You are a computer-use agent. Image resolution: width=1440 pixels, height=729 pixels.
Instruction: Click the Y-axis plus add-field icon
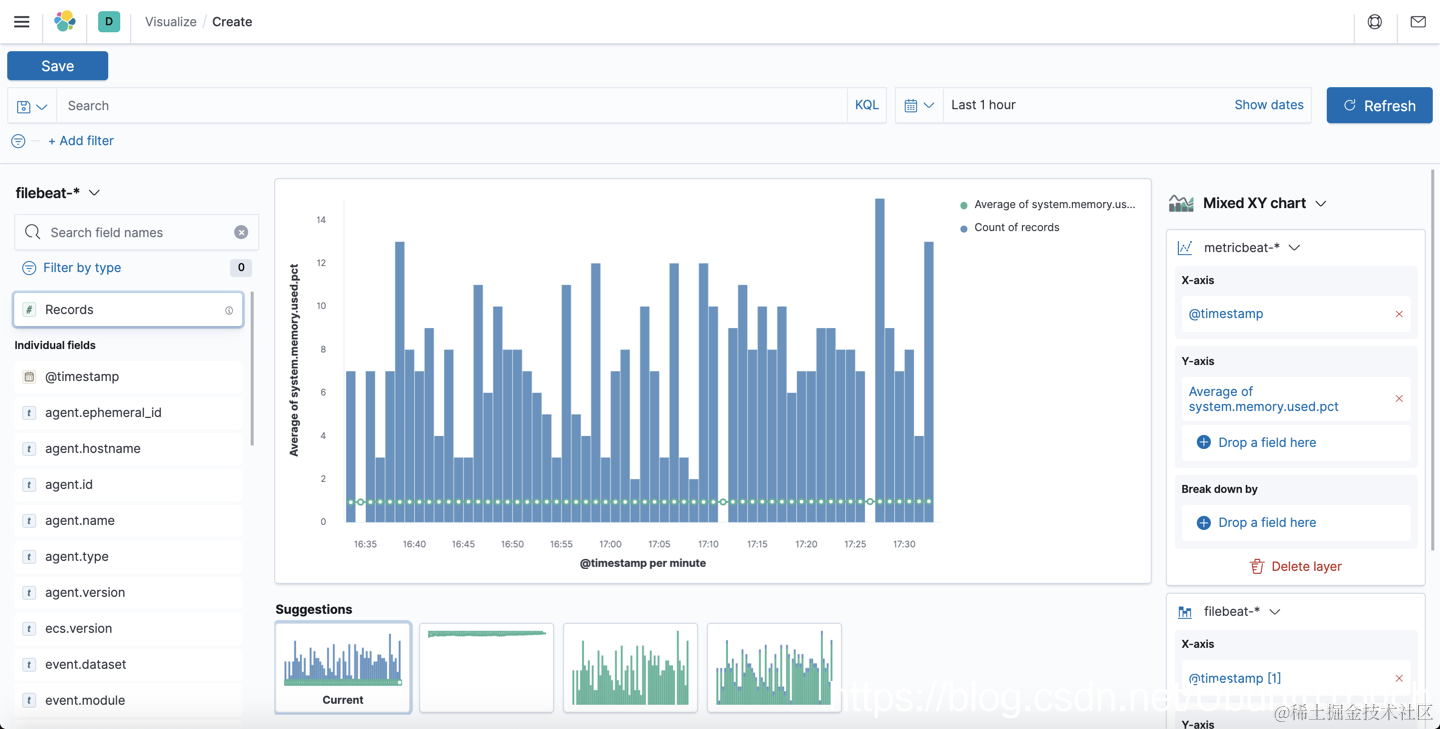coord(1204,442)
